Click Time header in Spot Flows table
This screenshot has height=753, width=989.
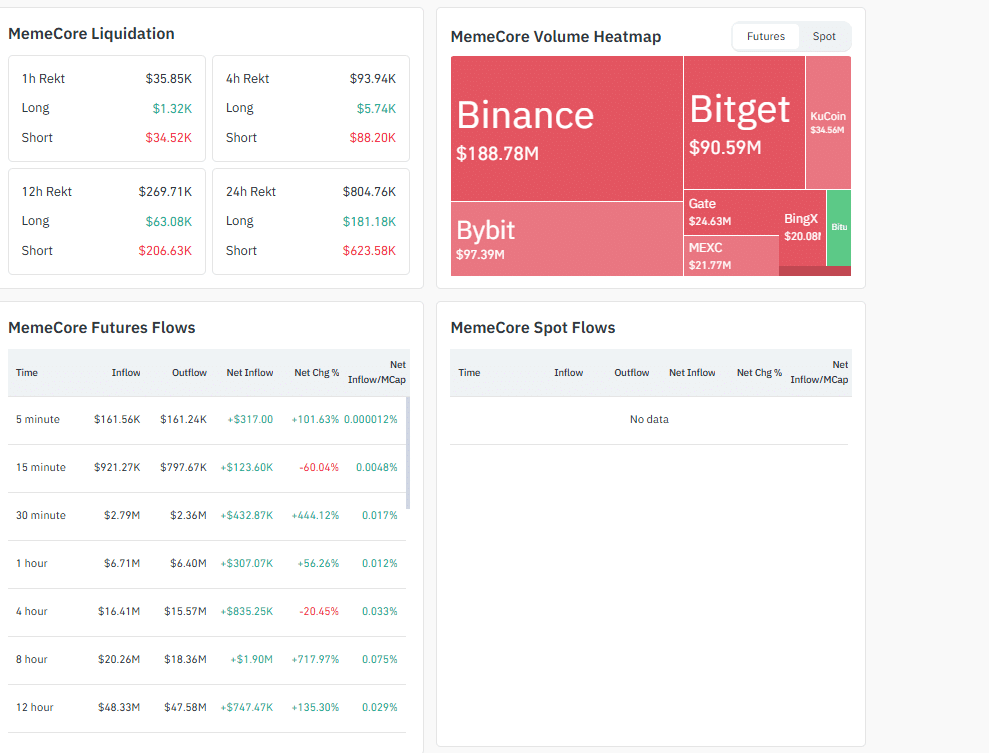pos(469,373)
